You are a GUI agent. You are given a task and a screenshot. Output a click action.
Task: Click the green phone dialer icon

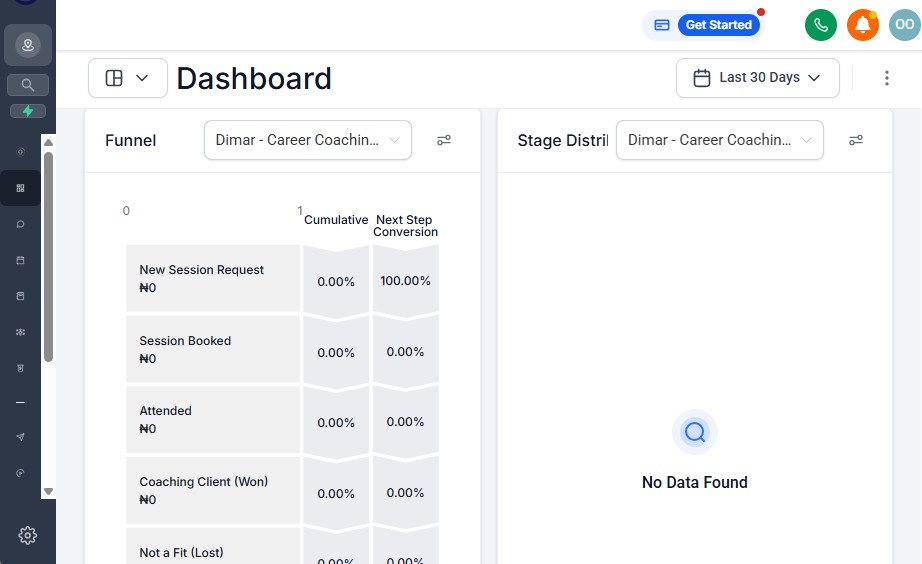pyautogui.click(x=821, y=25)
